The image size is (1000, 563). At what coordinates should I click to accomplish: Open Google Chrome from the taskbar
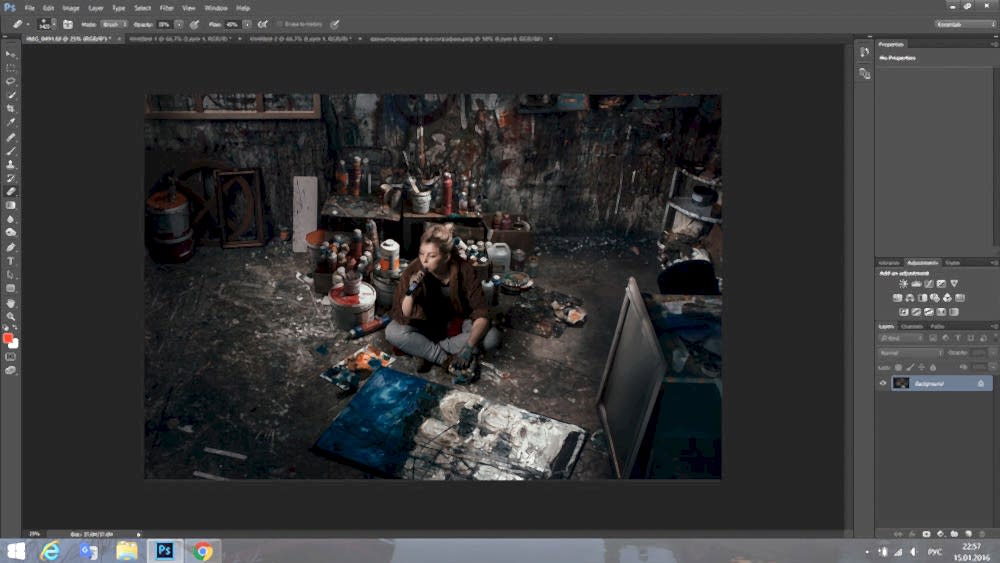203,551
